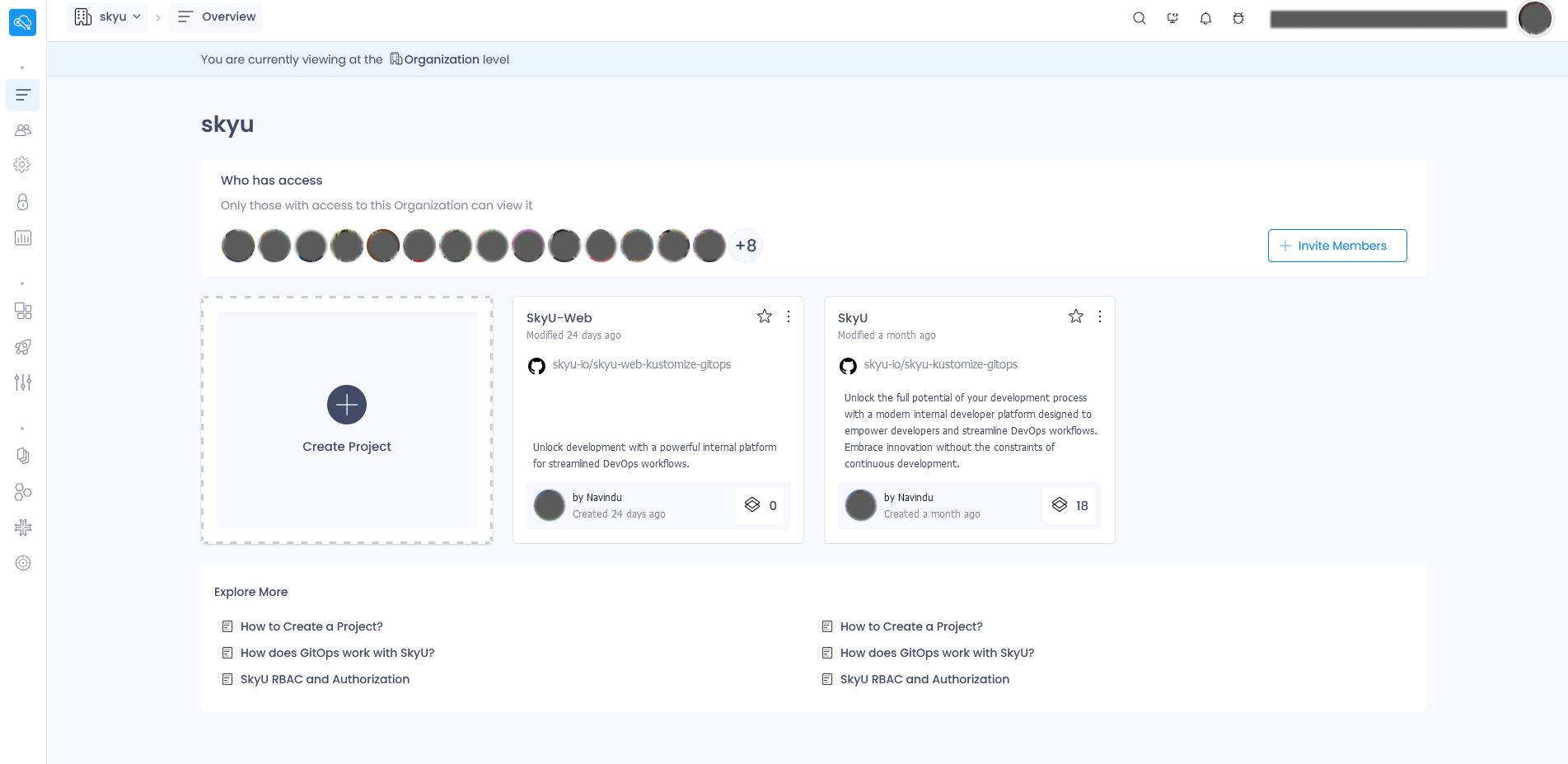
Task: Star the SkyU project
Action: [x=1076, y=316]
